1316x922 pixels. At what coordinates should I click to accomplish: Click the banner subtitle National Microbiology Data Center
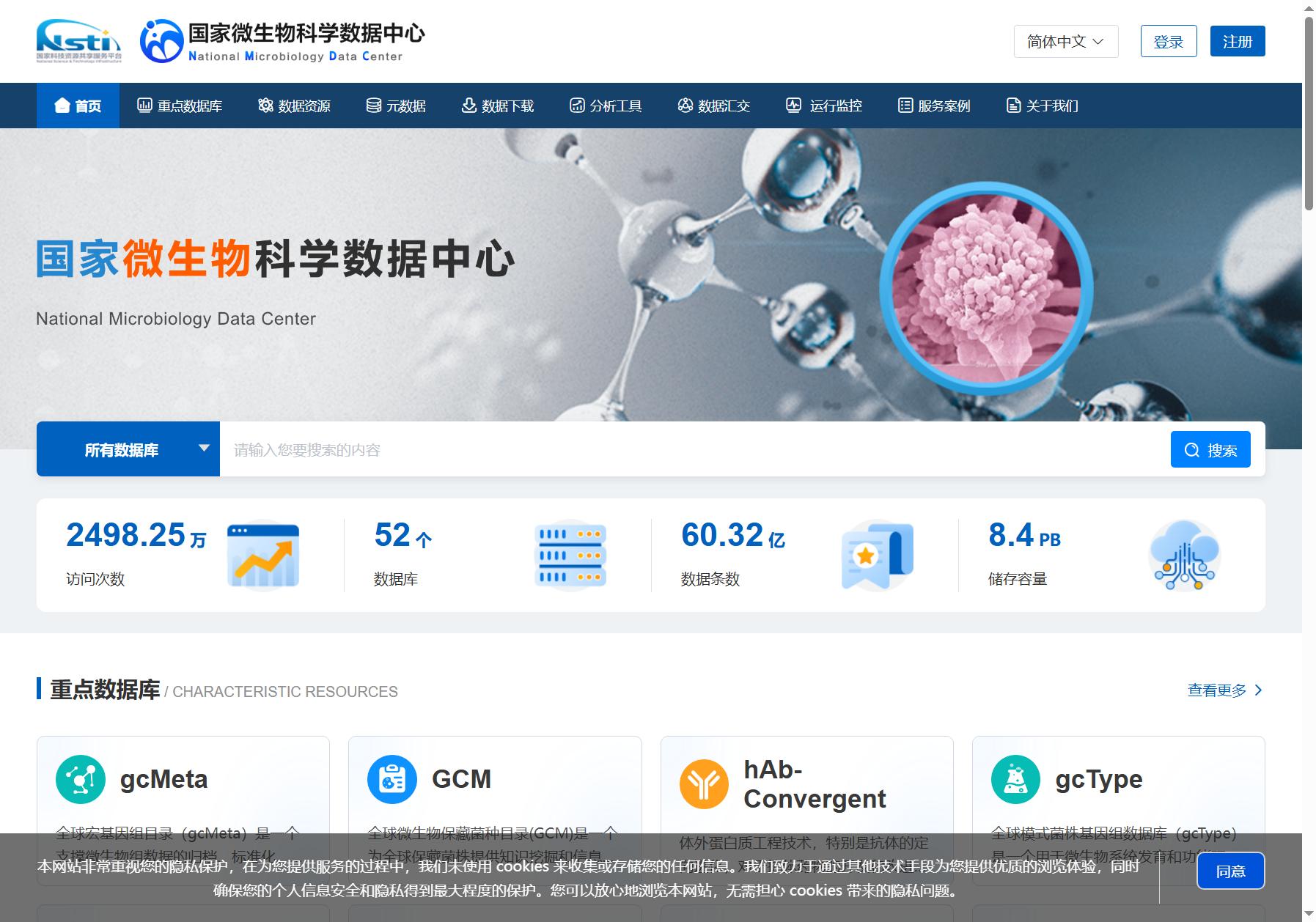point(176,319)
